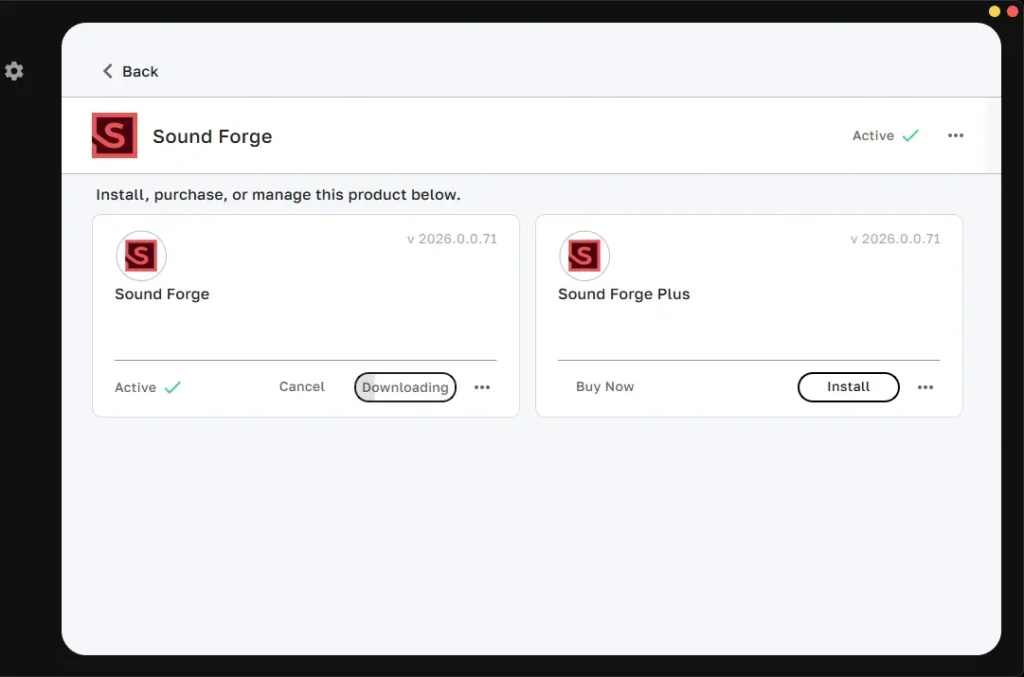Image resolution: width=1024 pixels, height=677 pixels.
Task: Go Back to the previous page
Action: [x=140, y=71]
